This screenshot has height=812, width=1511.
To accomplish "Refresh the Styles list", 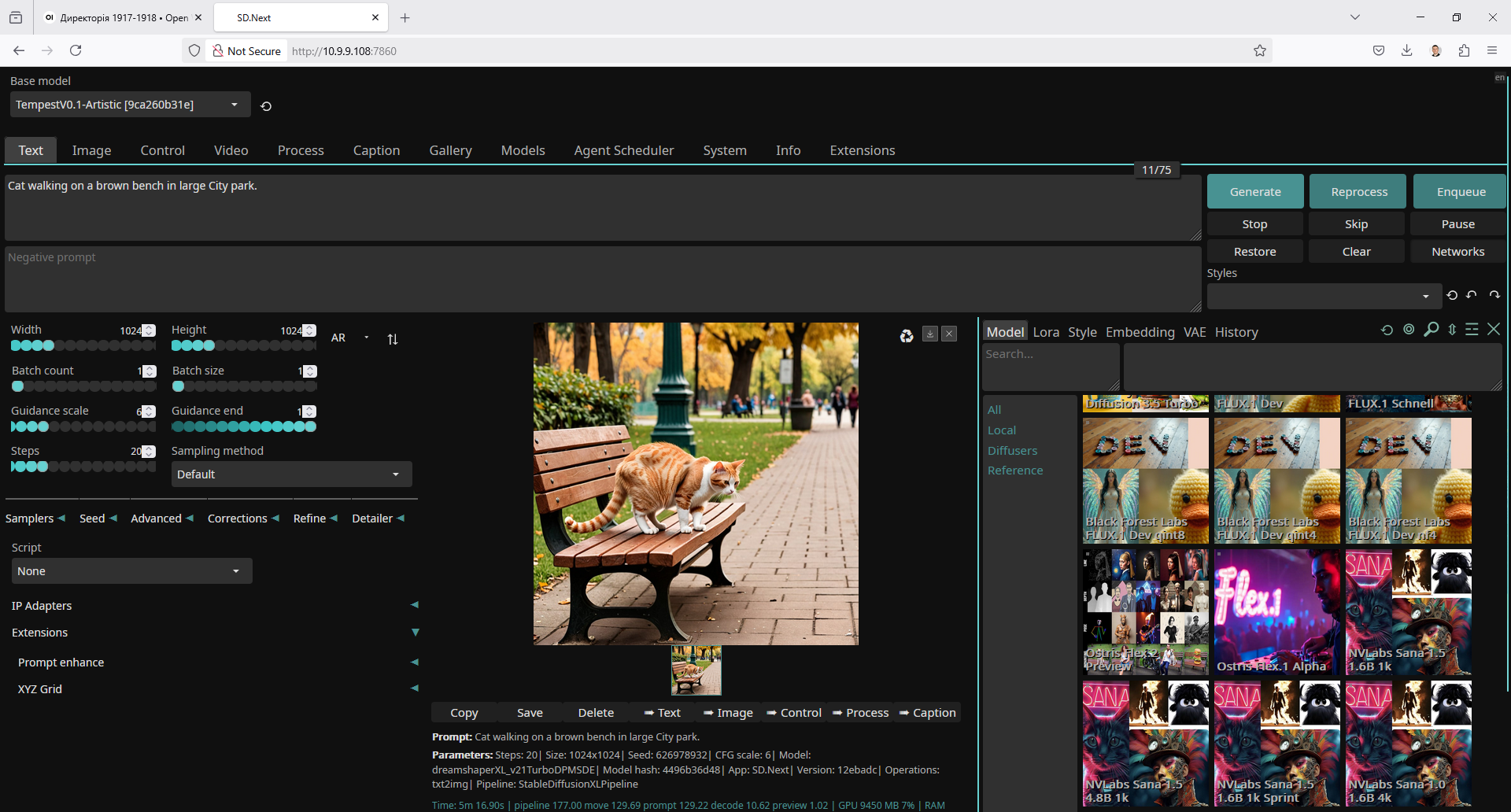I will click(1452, 296).
